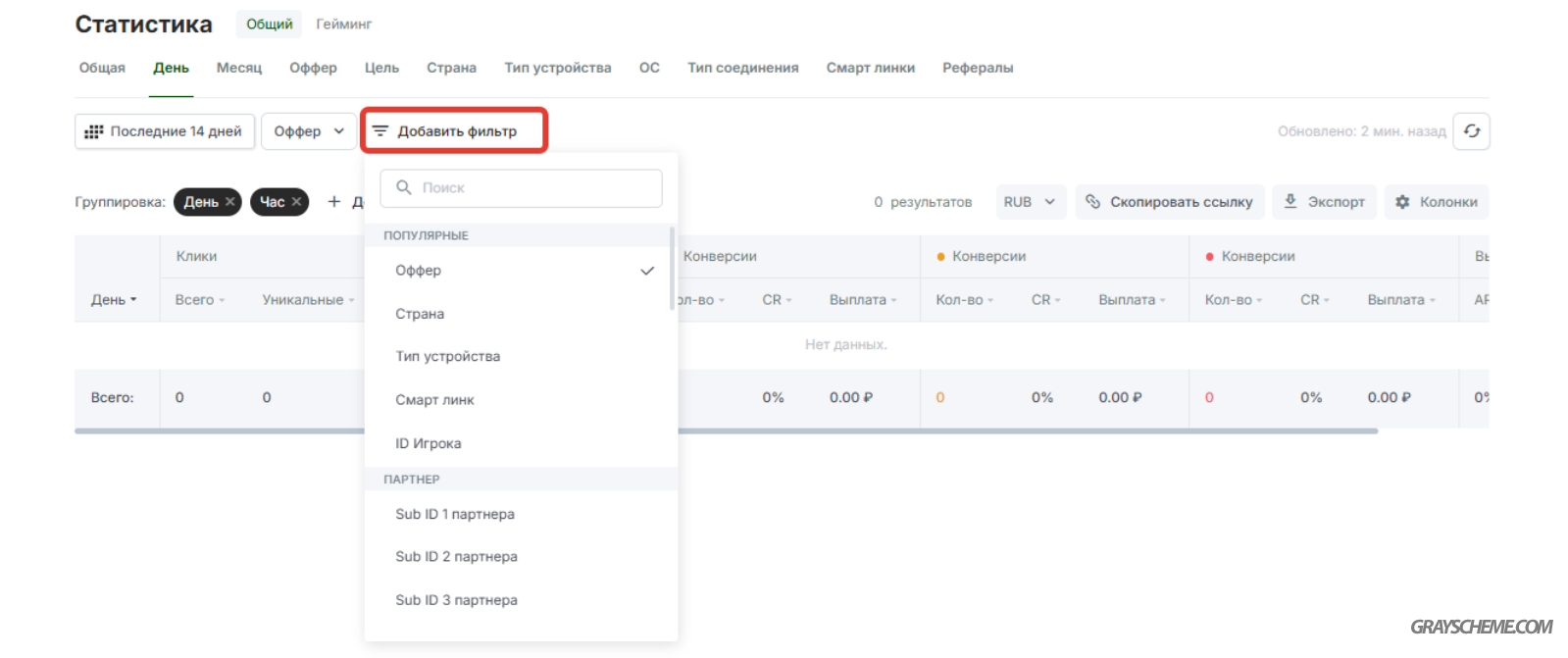Choose Смарт линк filter option

point(521,400)
